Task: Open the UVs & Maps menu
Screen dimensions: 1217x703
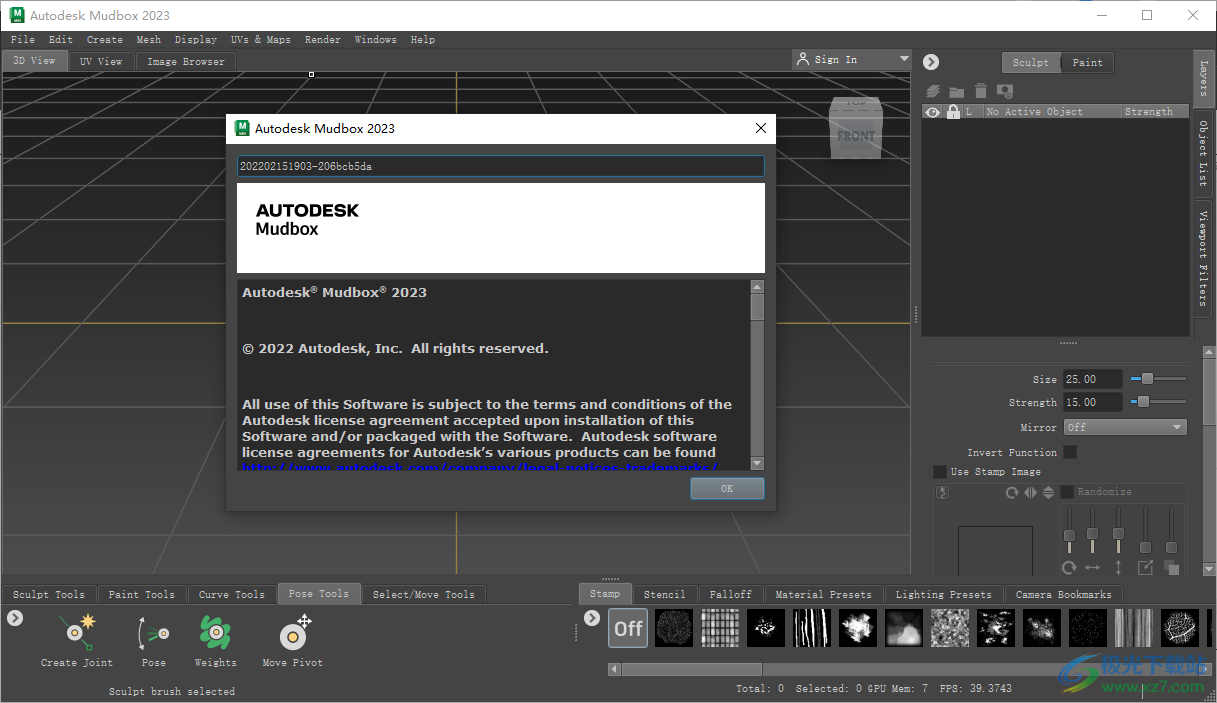Action: 260,40
